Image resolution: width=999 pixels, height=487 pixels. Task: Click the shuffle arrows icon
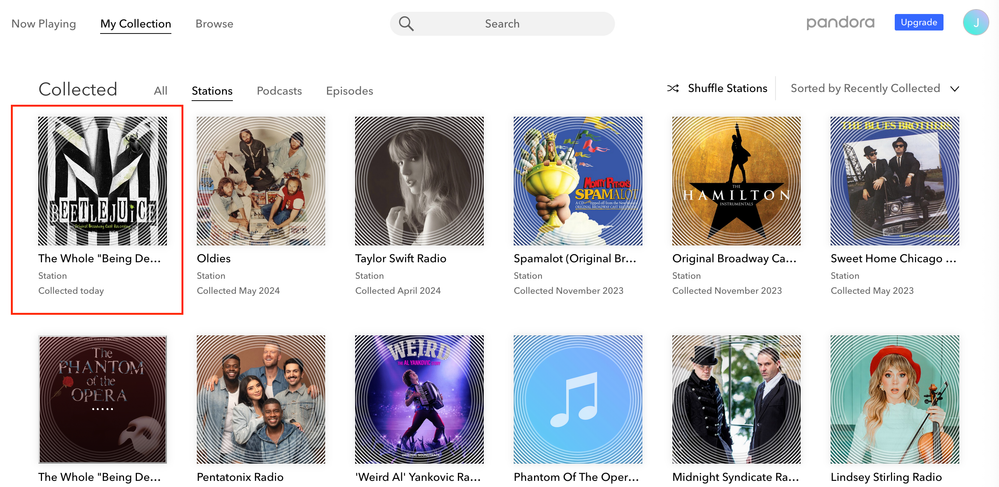[x=674, y=89]
